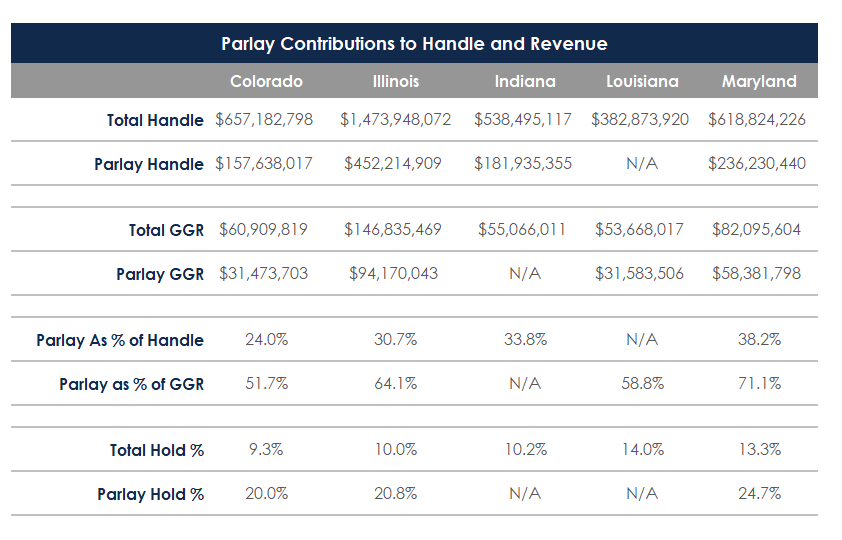842x540 pixels.
Task: Select the 'Parlay as % of GGR' row label
Action: [131, 384]
